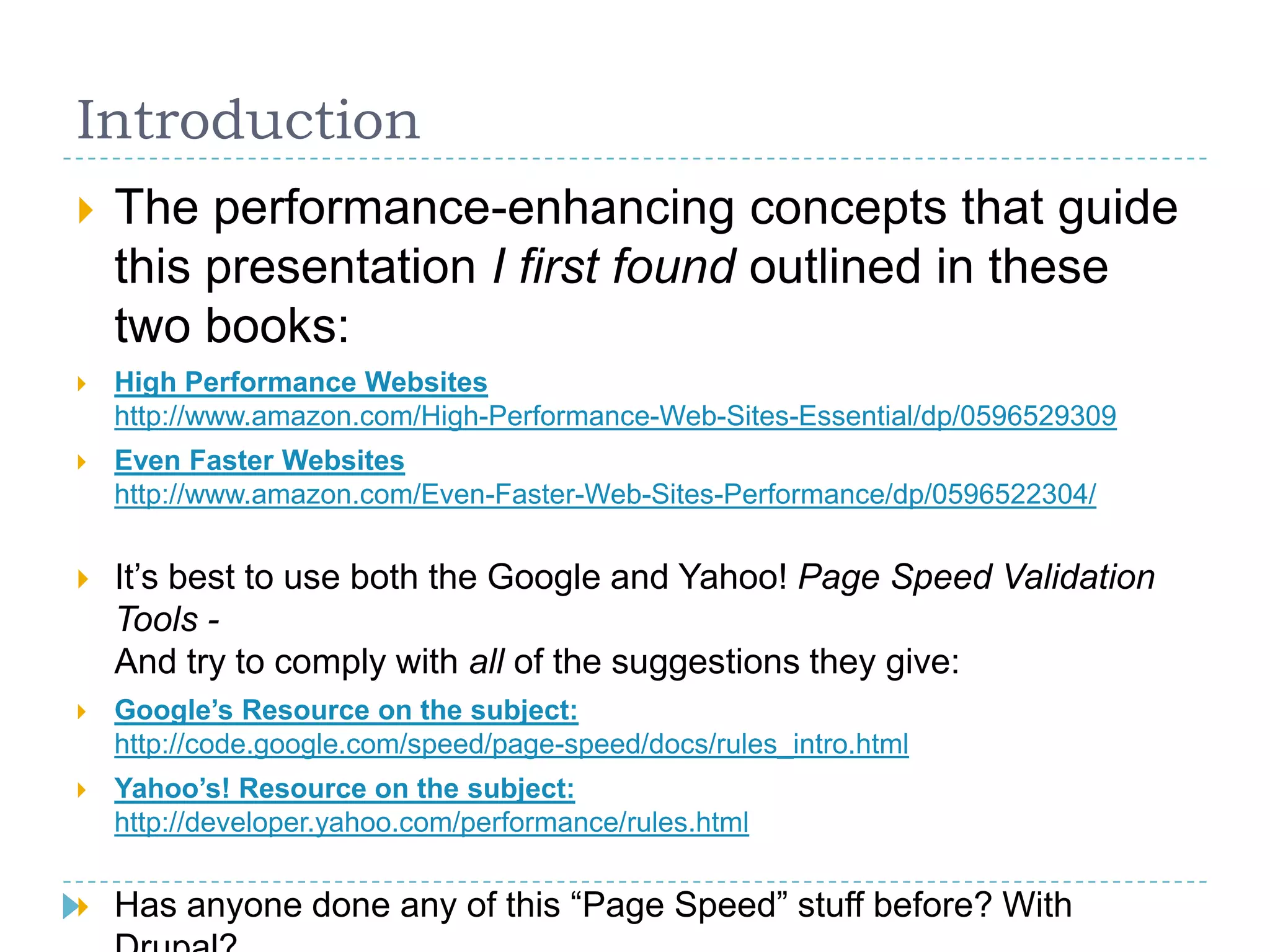This screenshot has height=952, width=1270.
Task: Click the code.google.com rules_intro URL
Action: coord(512,744)
